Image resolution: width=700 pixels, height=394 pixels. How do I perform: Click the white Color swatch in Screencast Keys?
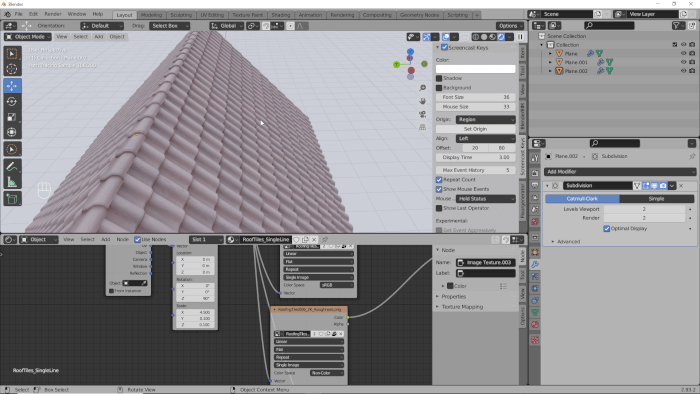pos(475,69)
